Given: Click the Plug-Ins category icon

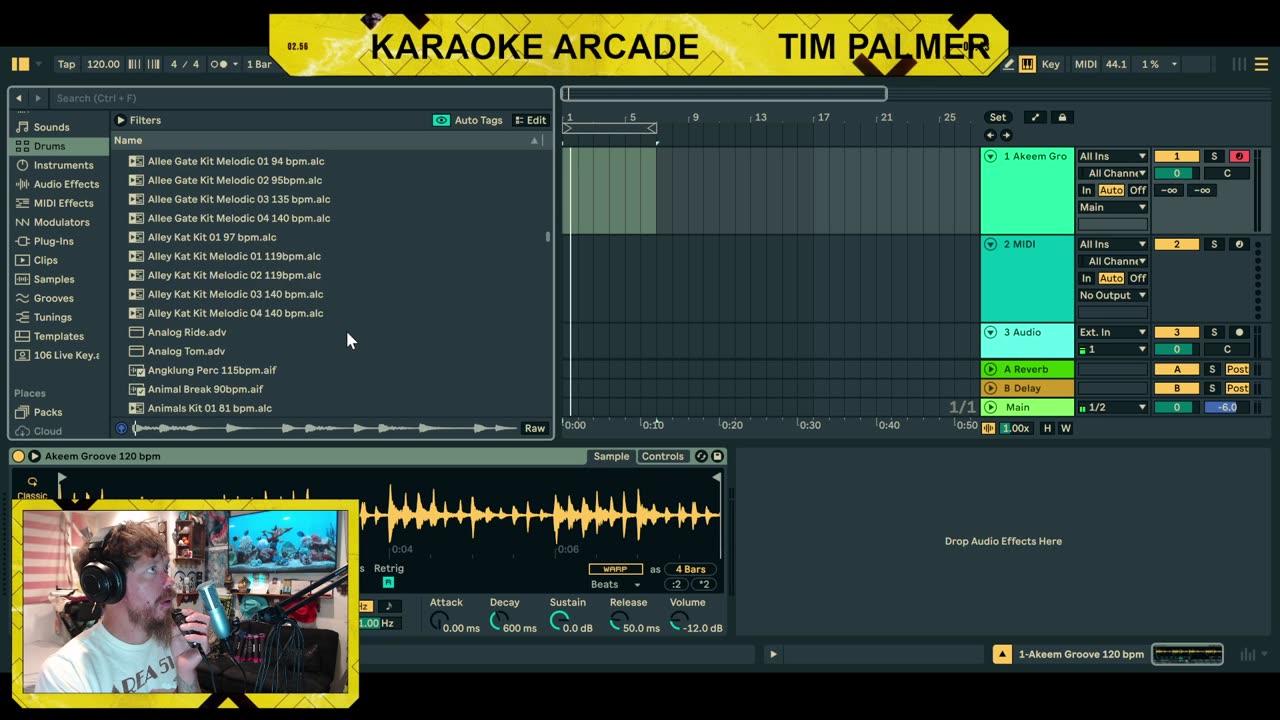Looking at the screenshot, I should [23, 241].
